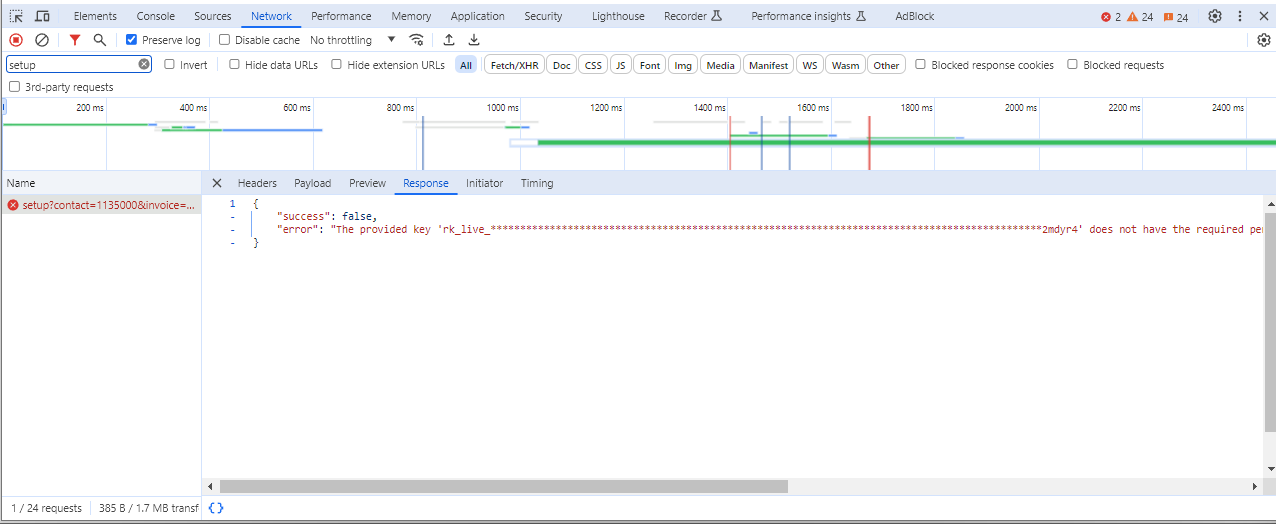This screenshot has width=1276, height=524.
Task: Click the export HAR download icon
Action: [x=474, y=40]
